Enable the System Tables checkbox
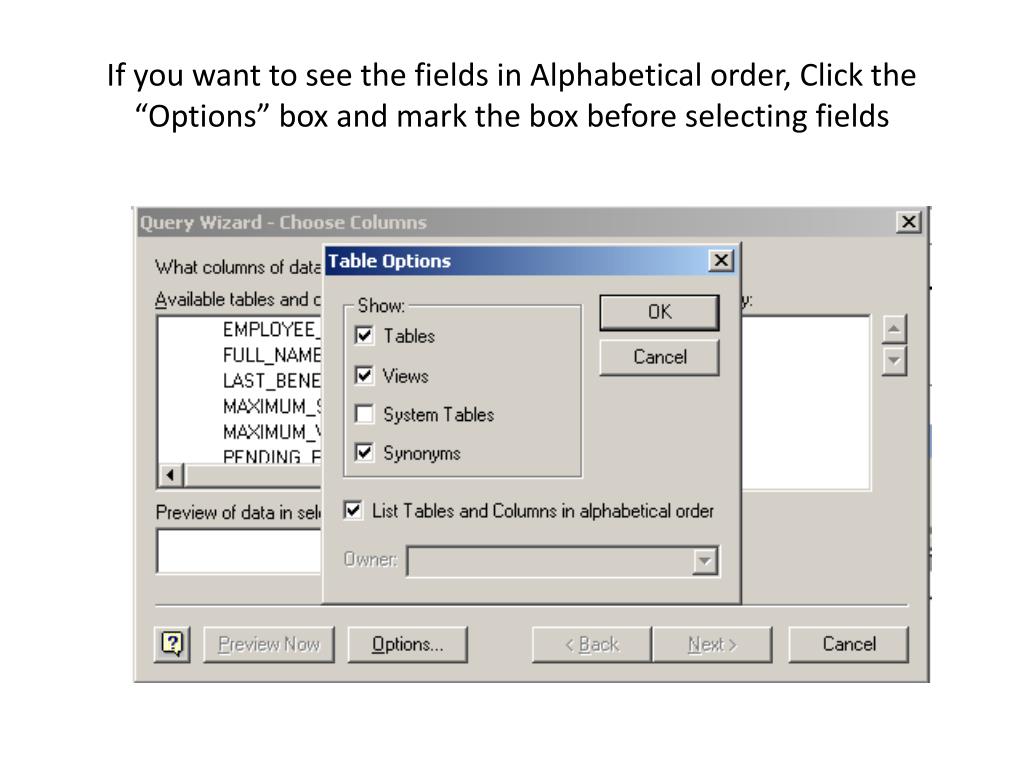 364,414
